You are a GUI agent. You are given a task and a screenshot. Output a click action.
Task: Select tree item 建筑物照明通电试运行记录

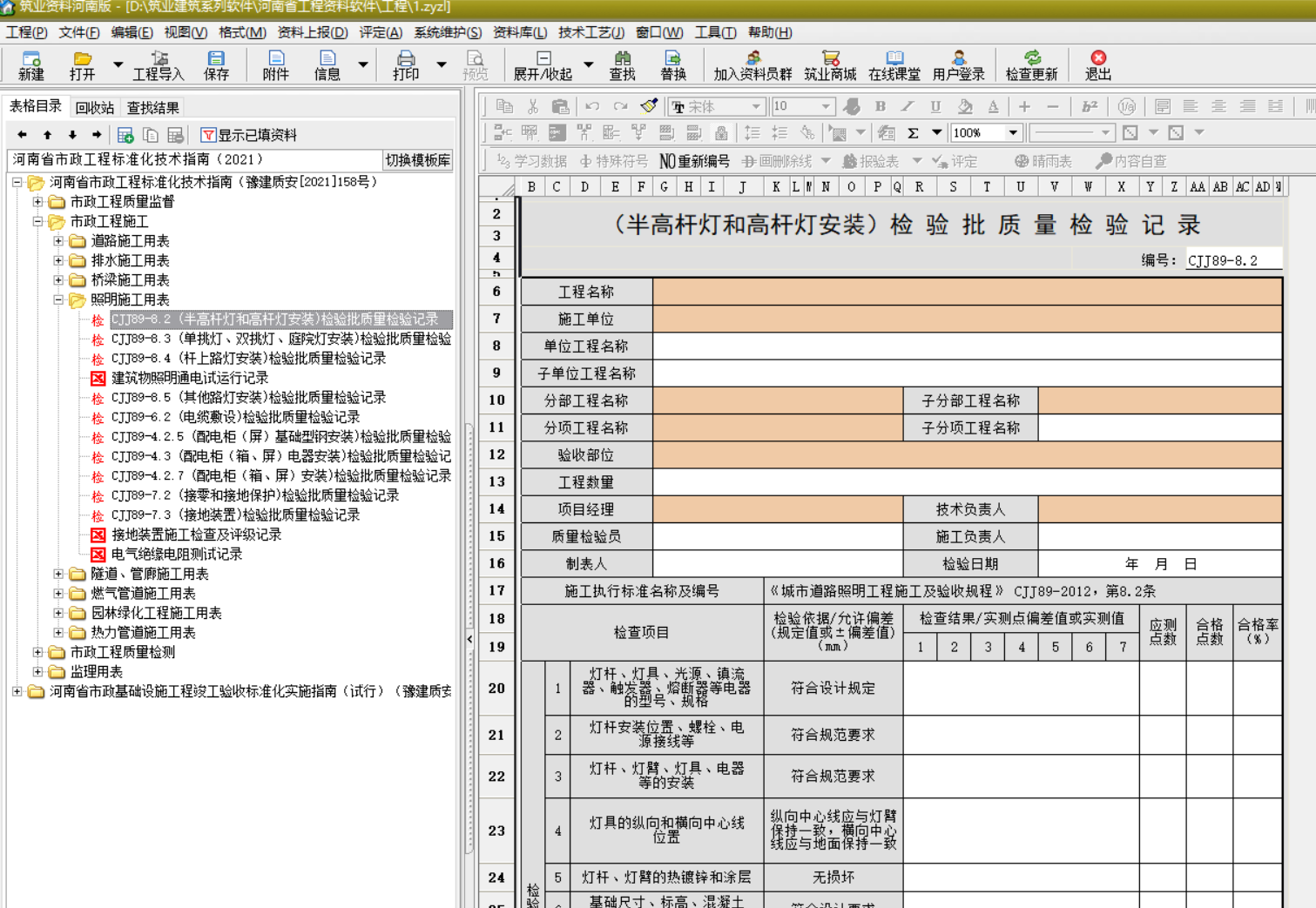click(x=189, y=378)
